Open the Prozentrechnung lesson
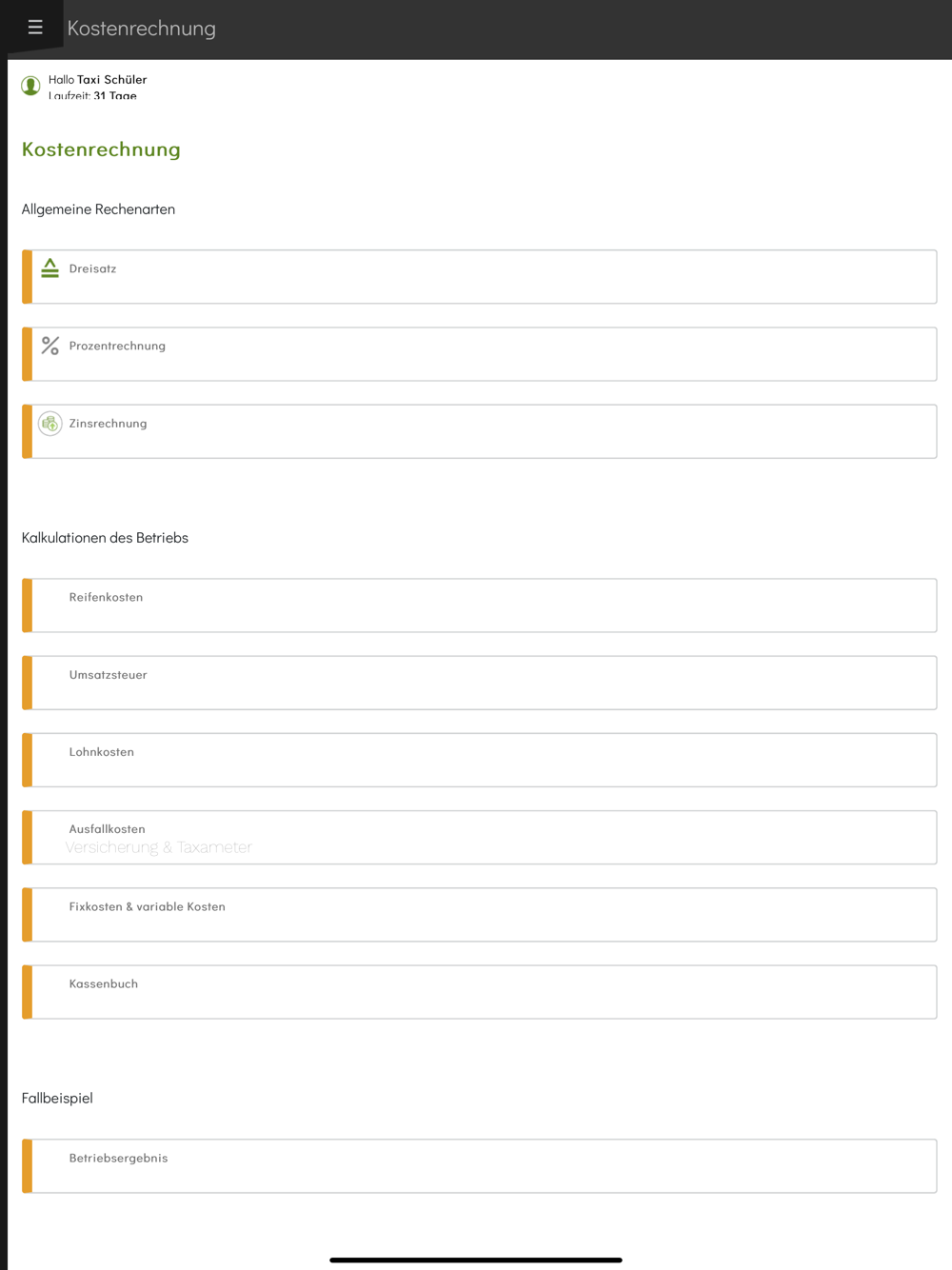 (479, 354)
